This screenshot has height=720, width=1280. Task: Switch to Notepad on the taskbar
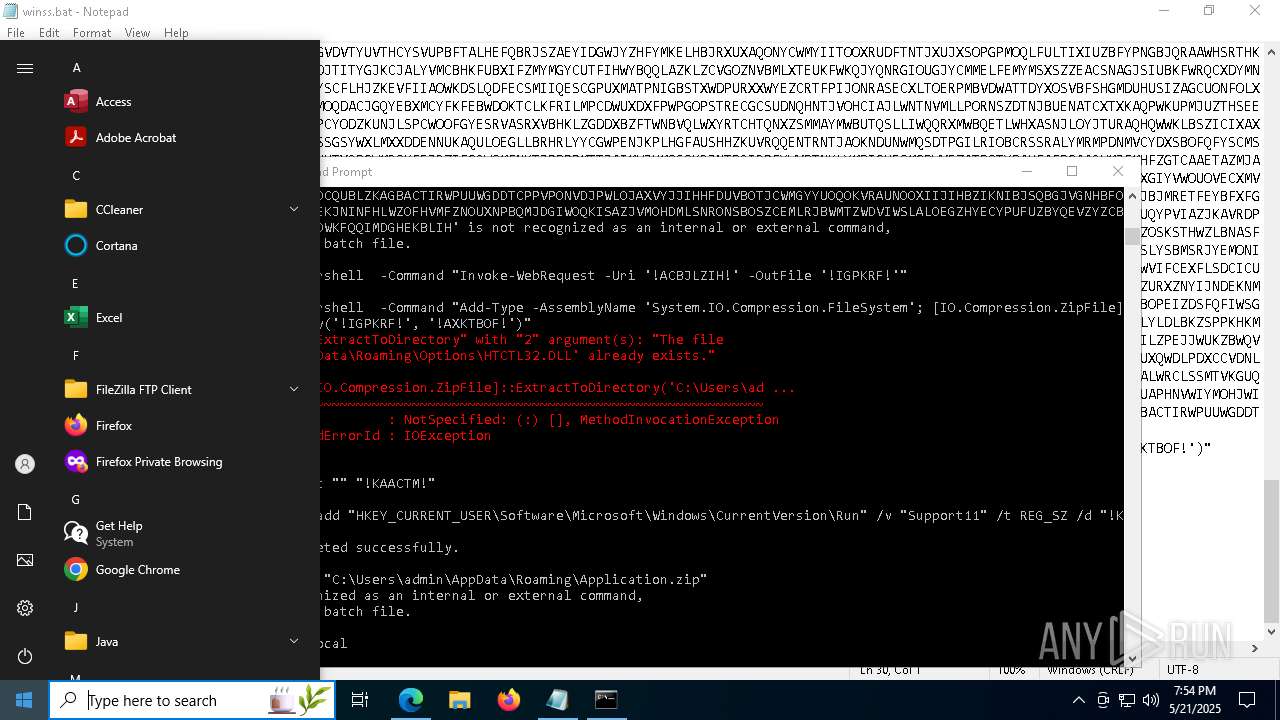[x=557, y=700]
